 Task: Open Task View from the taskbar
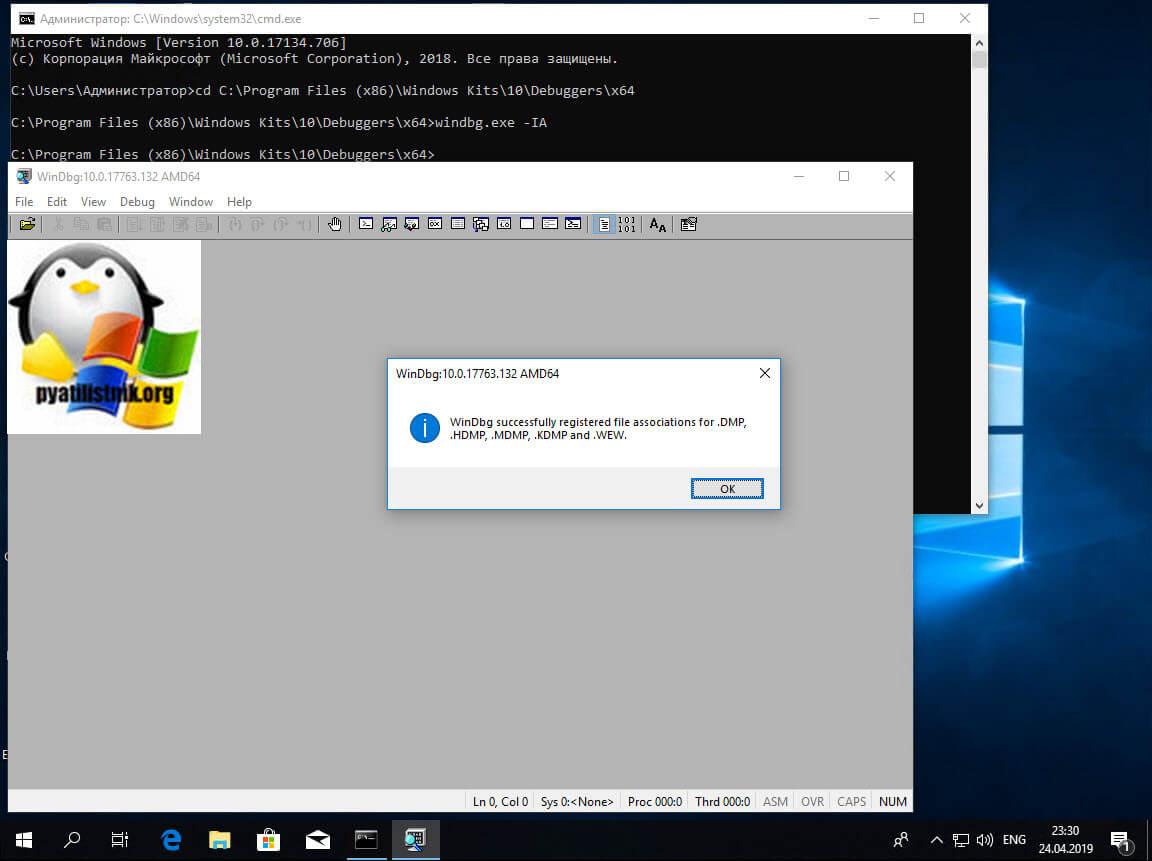click(119, 839)
